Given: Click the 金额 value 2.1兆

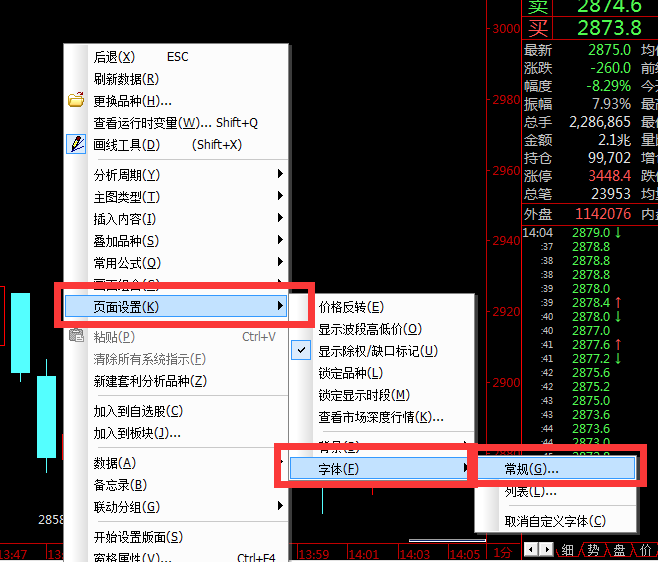Looking at the screenshot, I should click(614, 140).
